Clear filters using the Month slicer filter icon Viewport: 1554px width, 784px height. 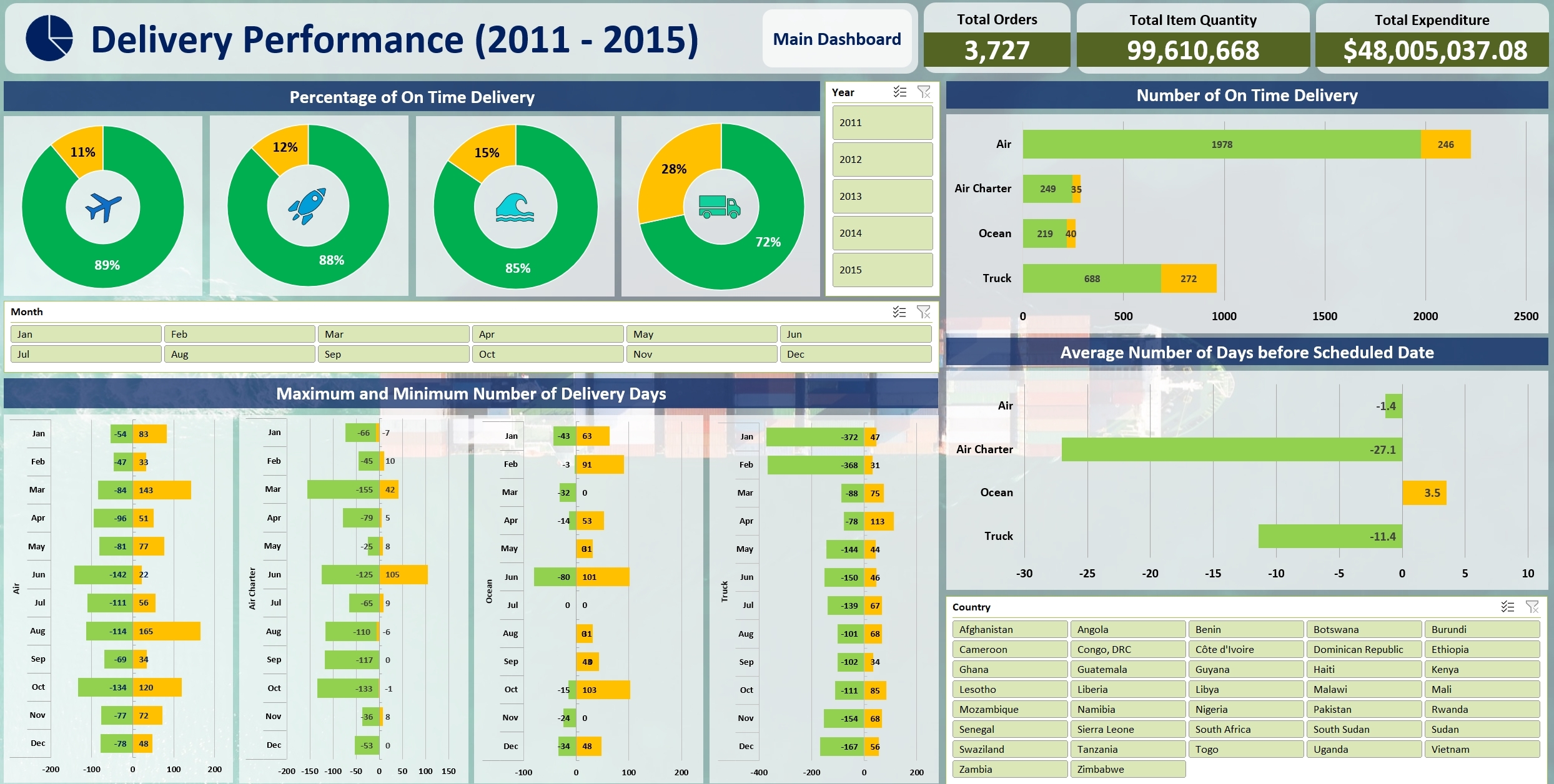924,312
